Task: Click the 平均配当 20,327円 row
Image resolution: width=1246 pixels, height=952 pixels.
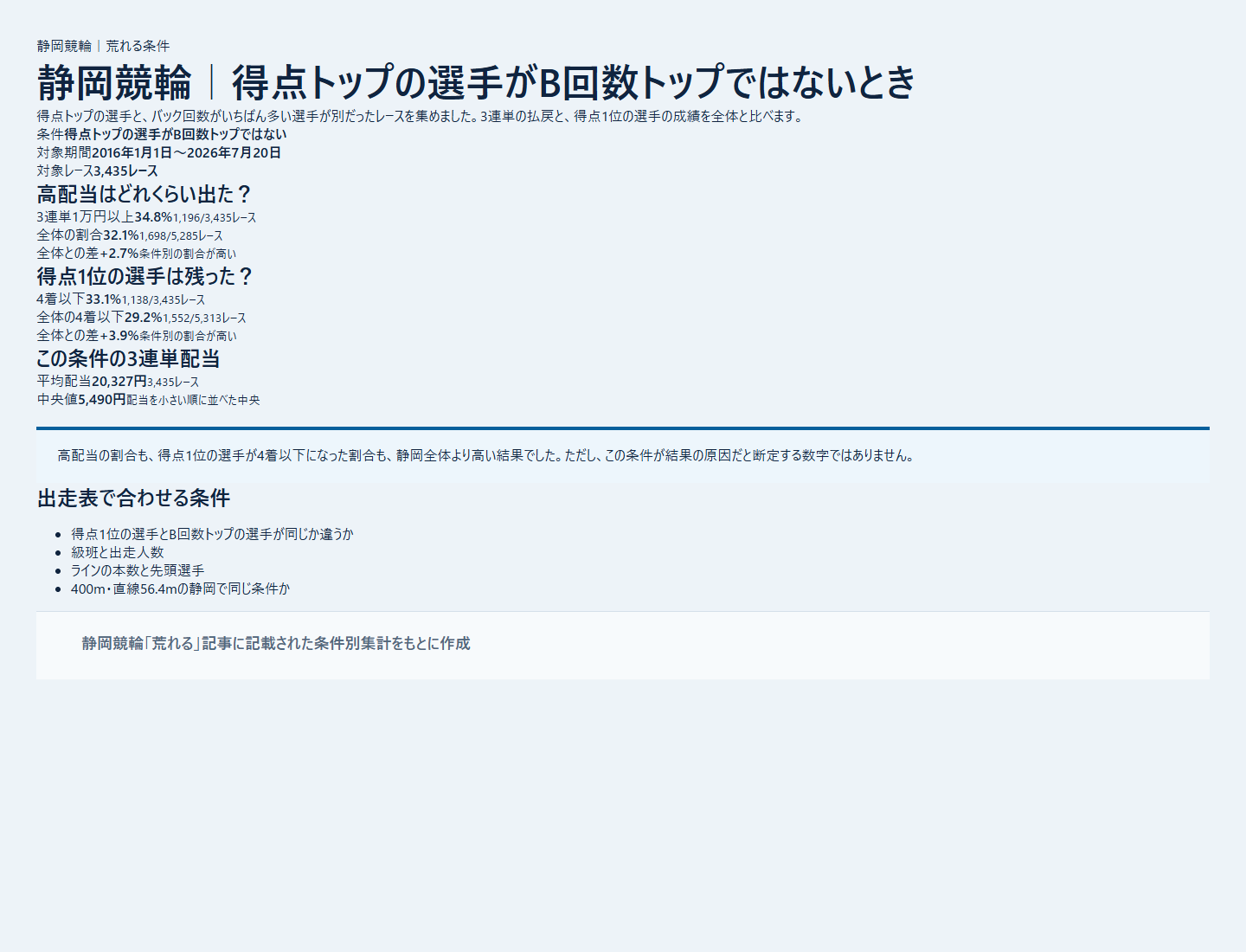Action: 119,382
